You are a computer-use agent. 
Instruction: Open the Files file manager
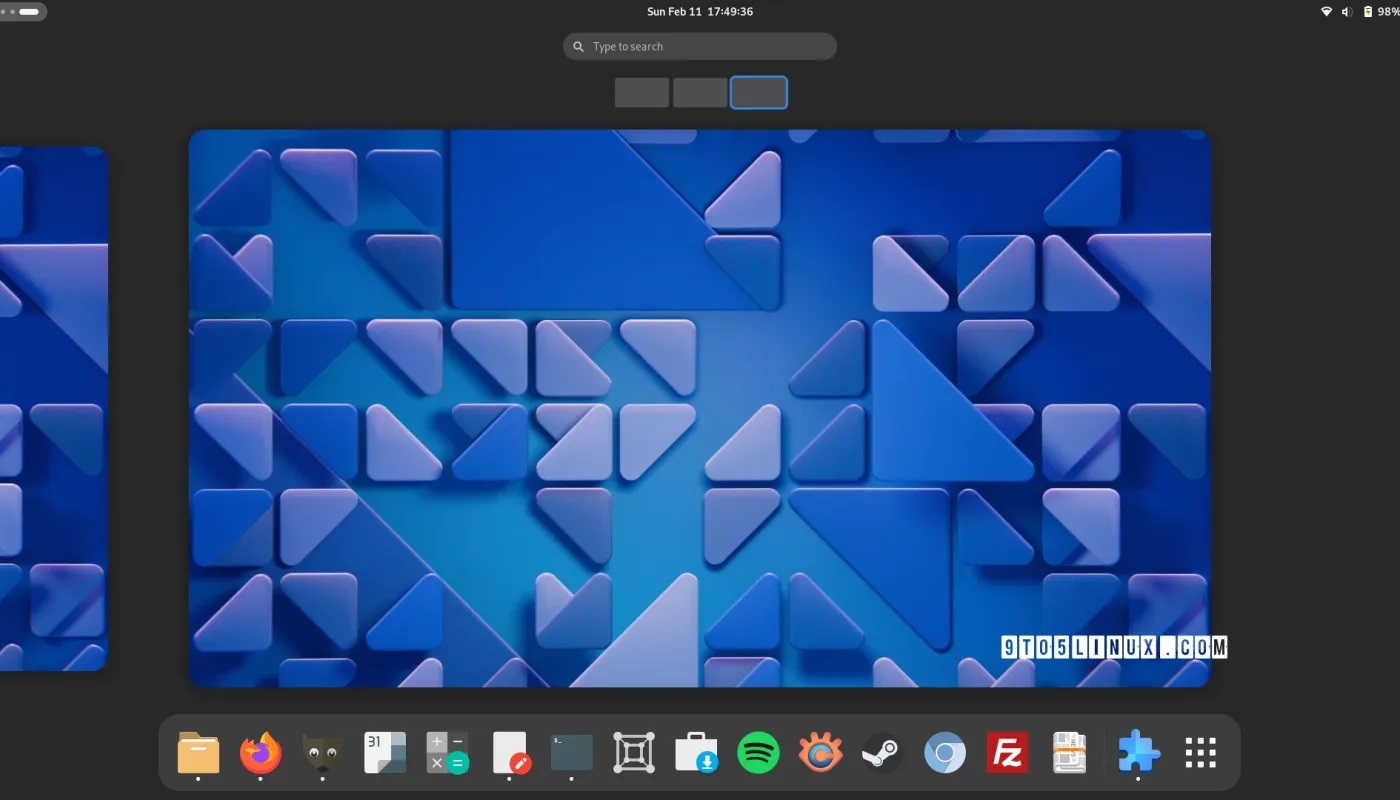tap(198, 752)
